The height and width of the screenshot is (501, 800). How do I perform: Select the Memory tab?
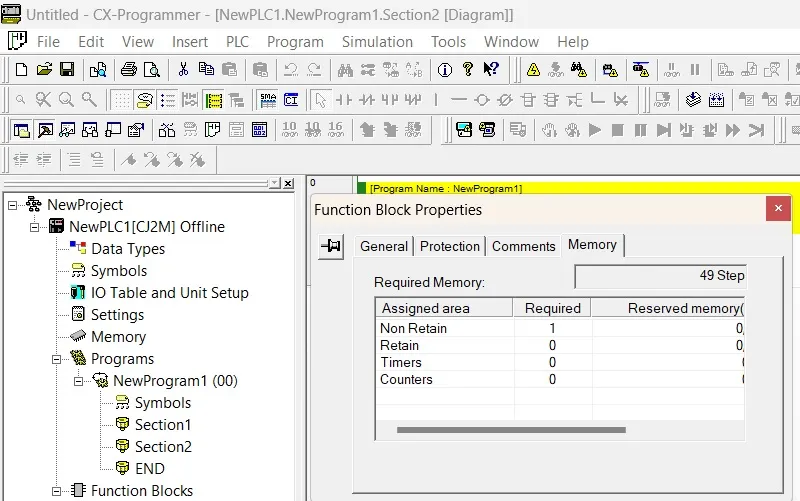(592, 245)
